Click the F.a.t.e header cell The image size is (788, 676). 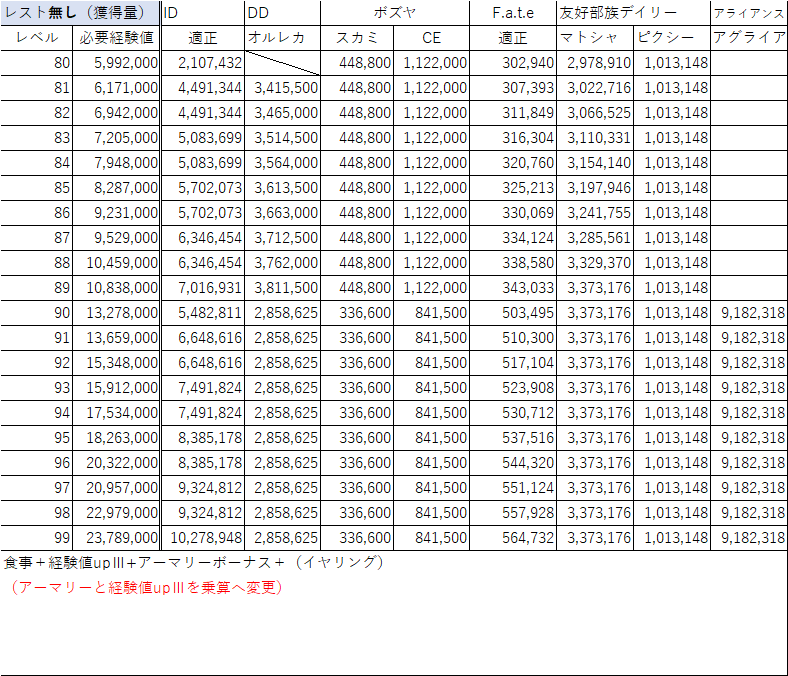[513, 13]
